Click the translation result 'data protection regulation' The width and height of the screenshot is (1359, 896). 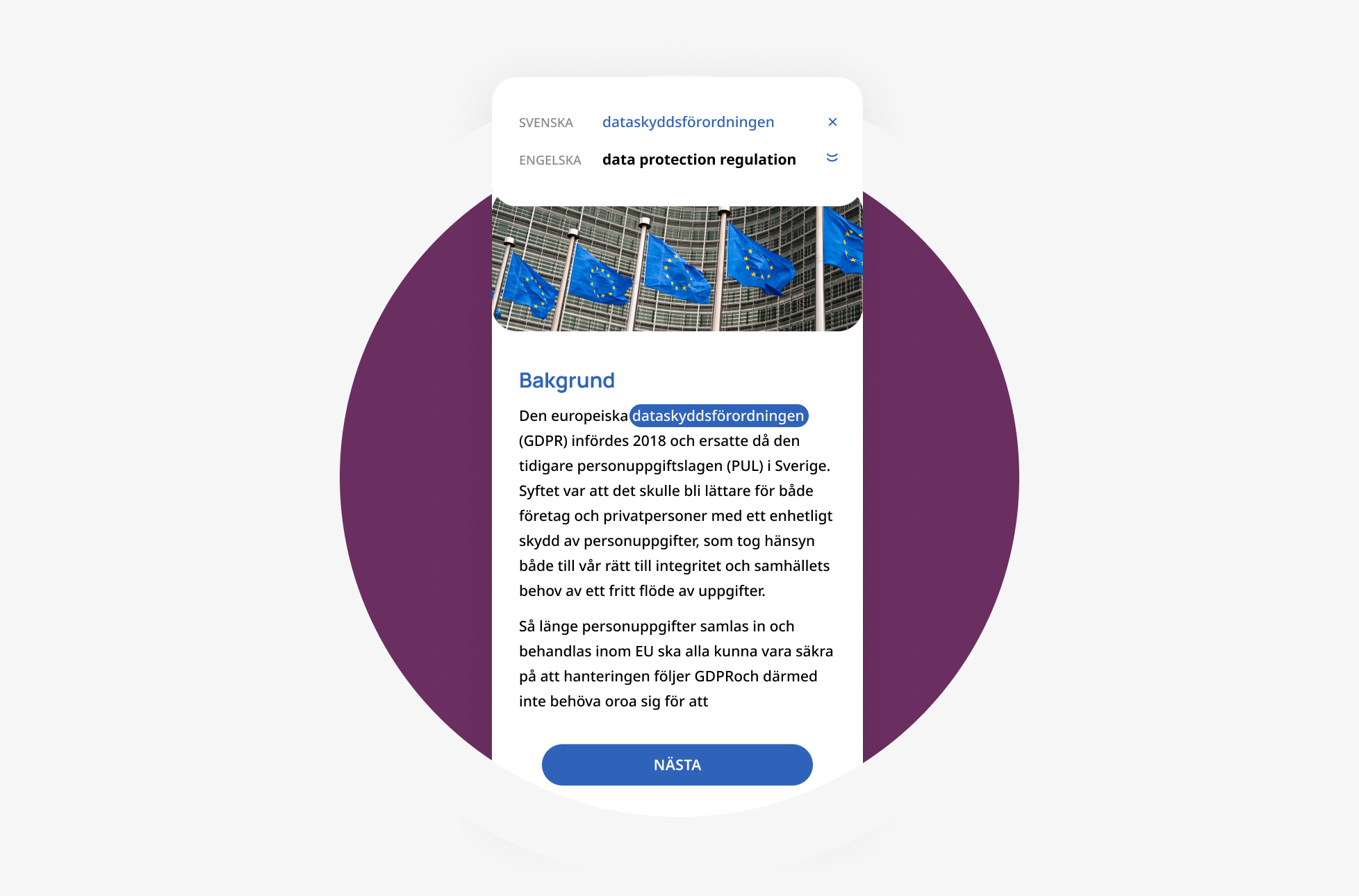(x=700, y=158)
